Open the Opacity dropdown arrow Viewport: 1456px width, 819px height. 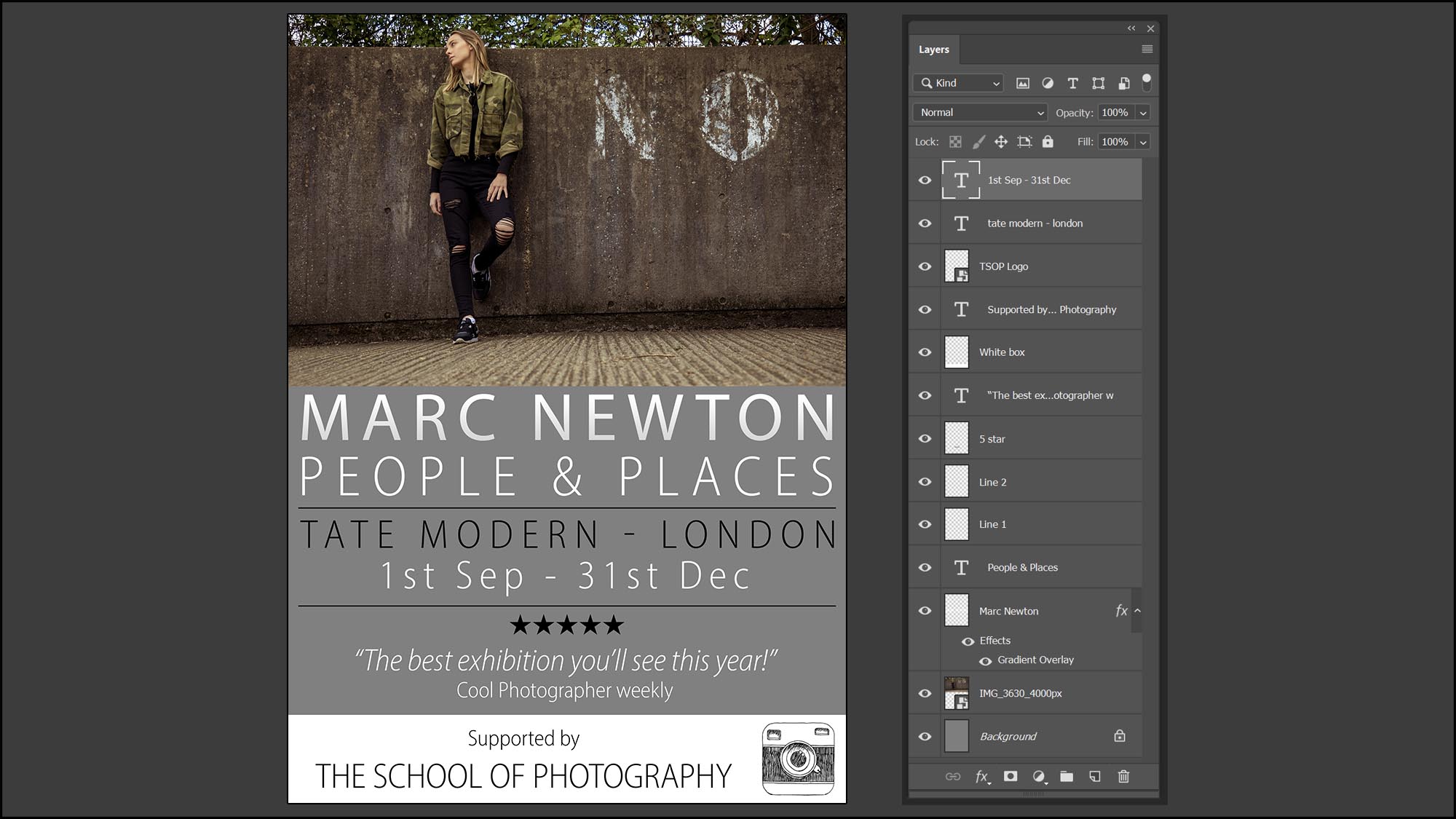(x=1142, y=112)
